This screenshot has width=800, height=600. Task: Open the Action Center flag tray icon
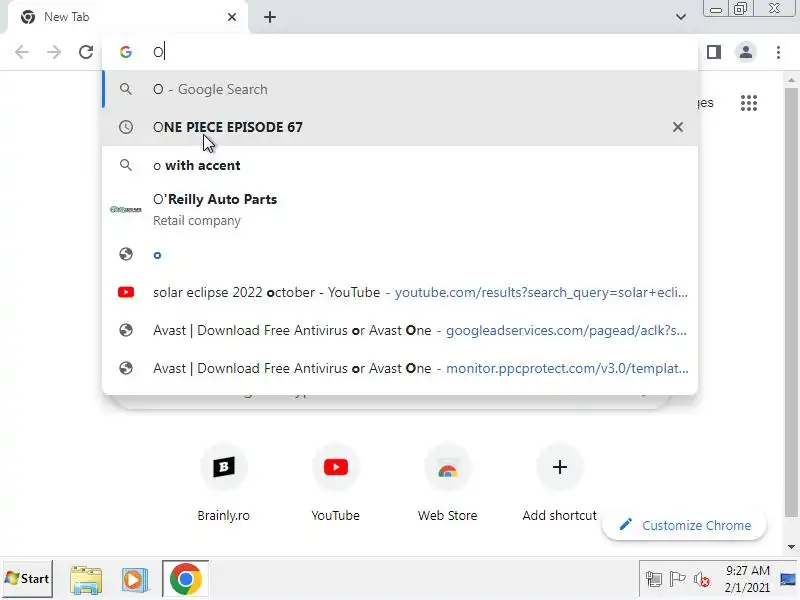click(x=677, y=579)
